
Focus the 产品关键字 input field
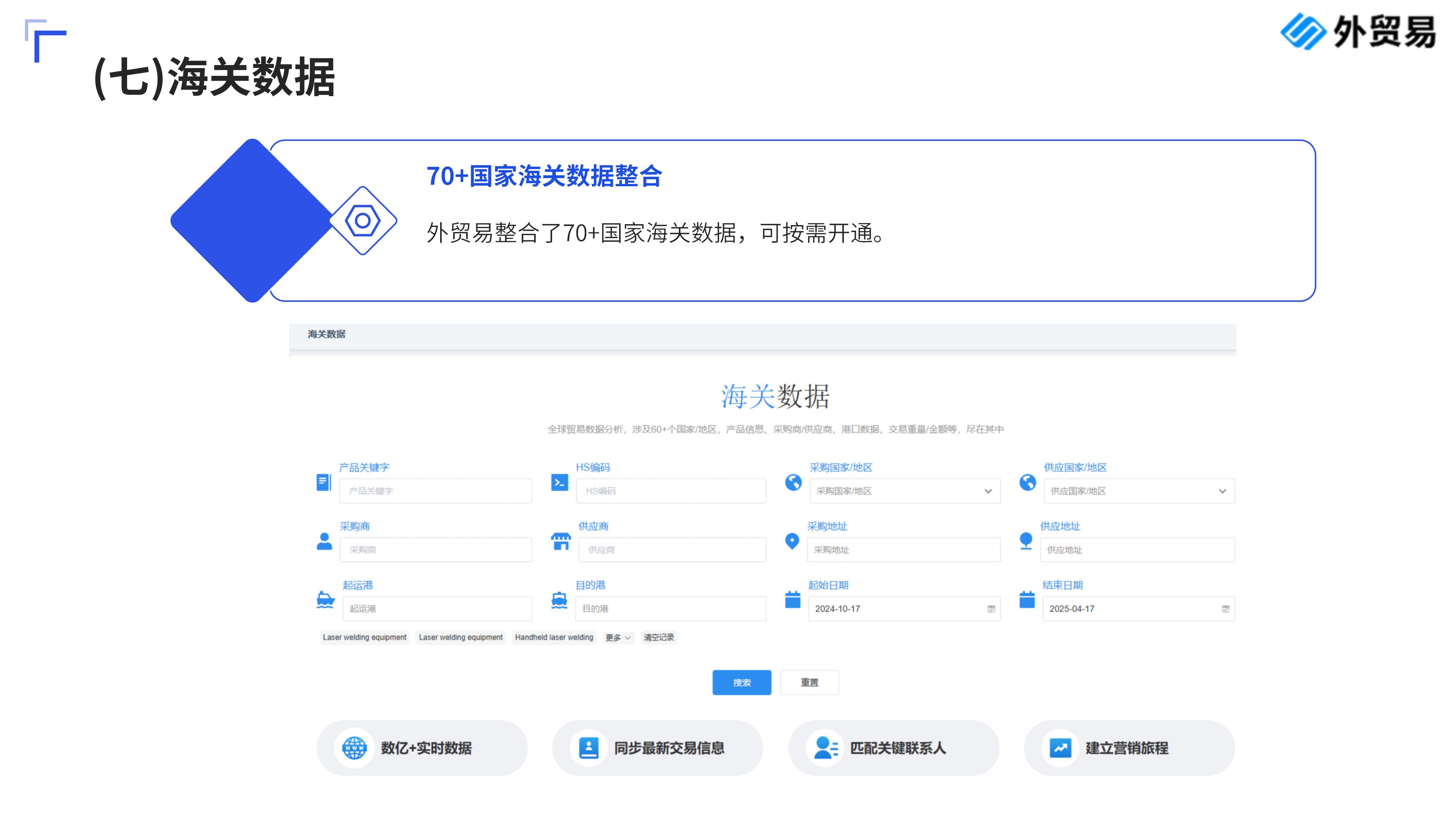(x=435, y=491)
